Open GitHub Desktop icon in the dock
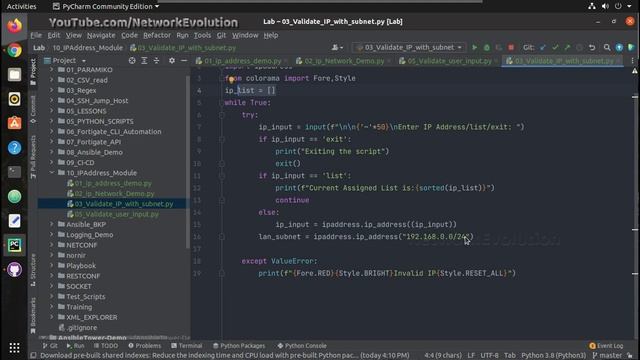The height and width of the screenshot is (360, 640). pyautogui.click(x=14, y=269)
